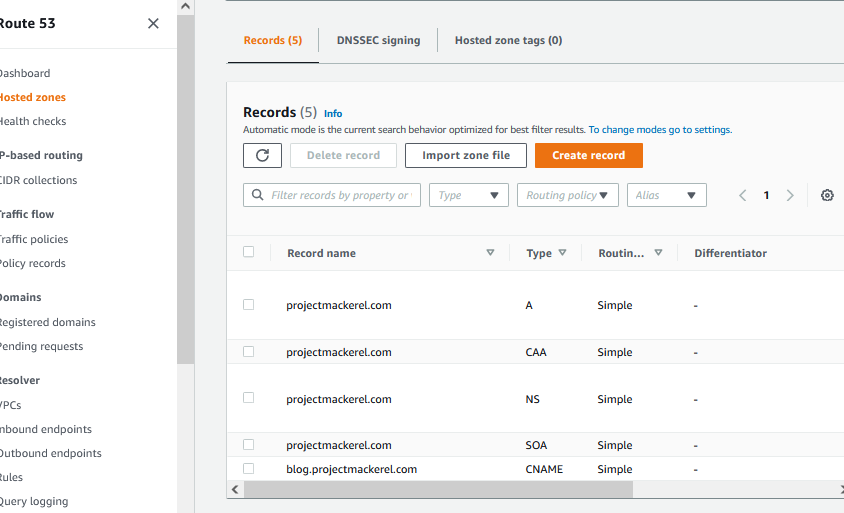Click the Import zone file button

pos(465,155)
